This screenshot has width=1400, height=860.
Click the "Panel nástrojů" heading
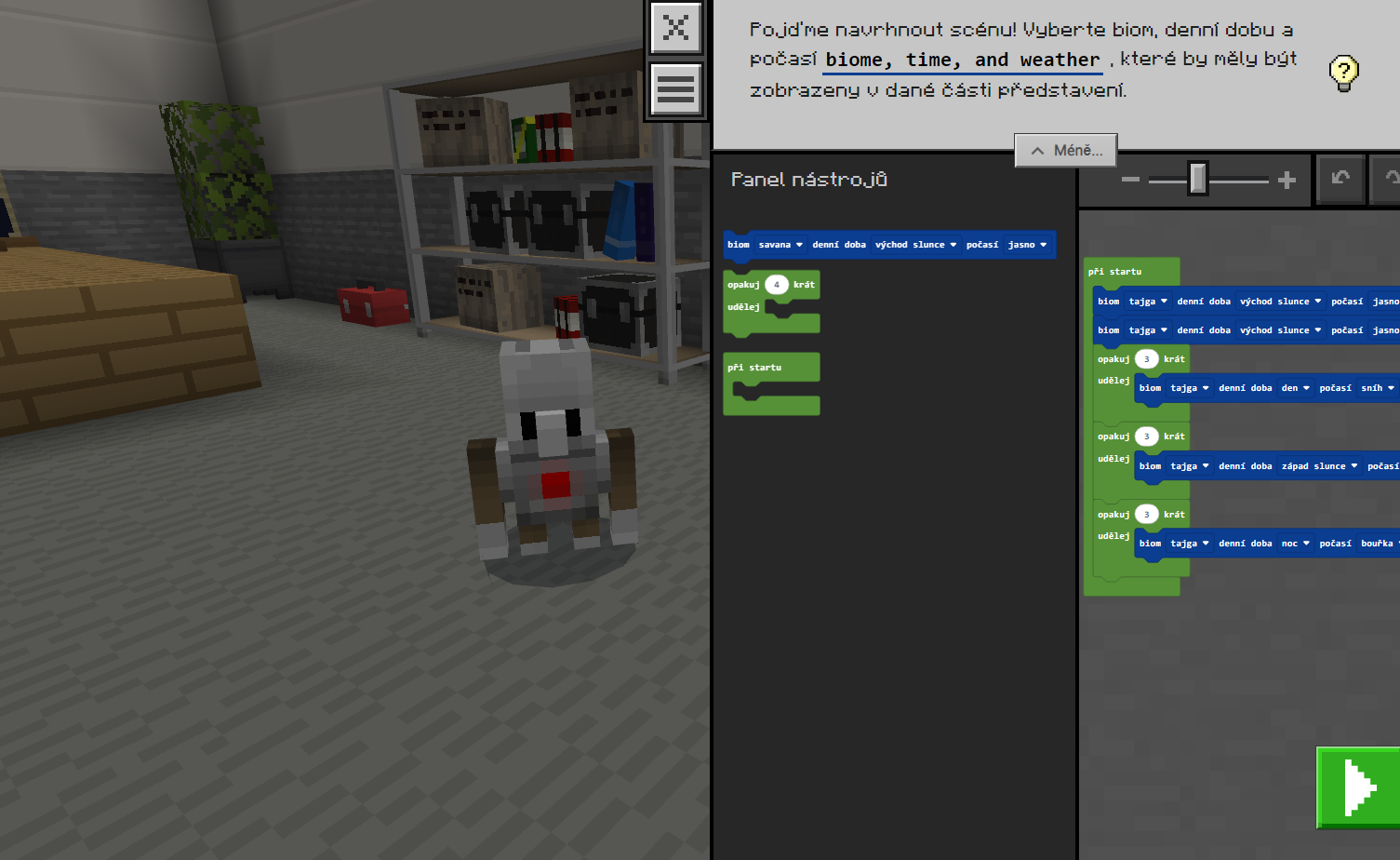tap(809, 180)
